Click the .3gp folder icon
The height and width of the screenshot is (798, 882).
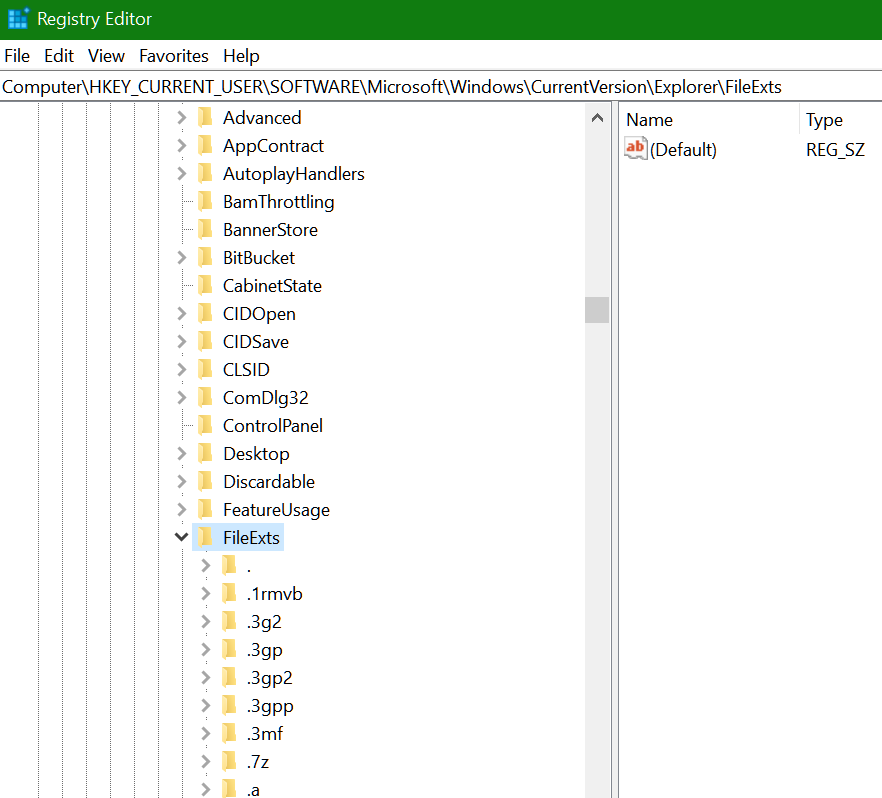[x=229, y=650]
